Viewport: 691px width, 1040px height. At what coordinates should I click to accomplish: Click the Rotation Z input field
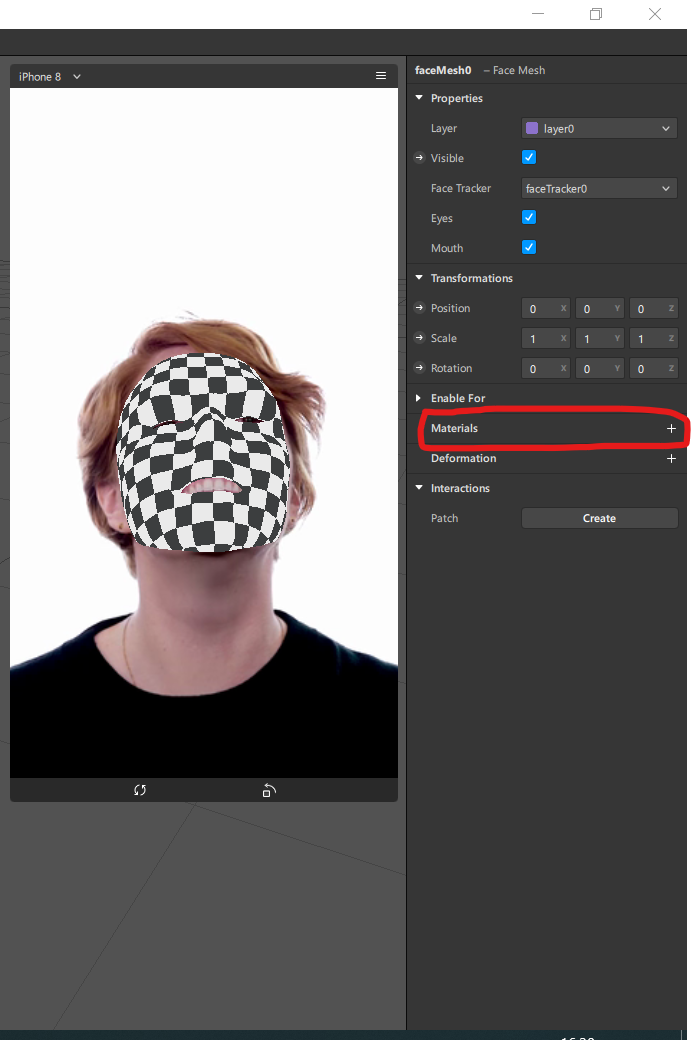tap(653, 368)
